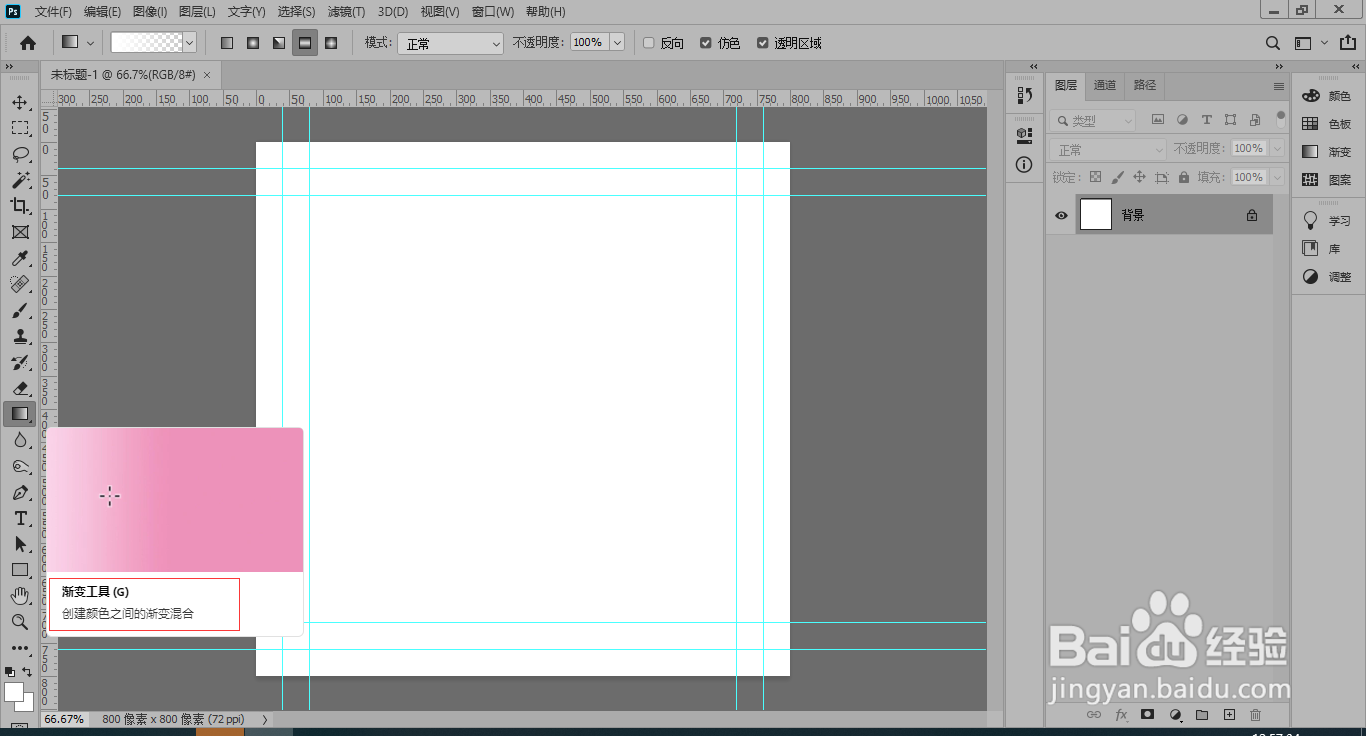Open the 滤镜(T) menu
Viewport: 1366px width, 736px height.
(x=346, y=12)
